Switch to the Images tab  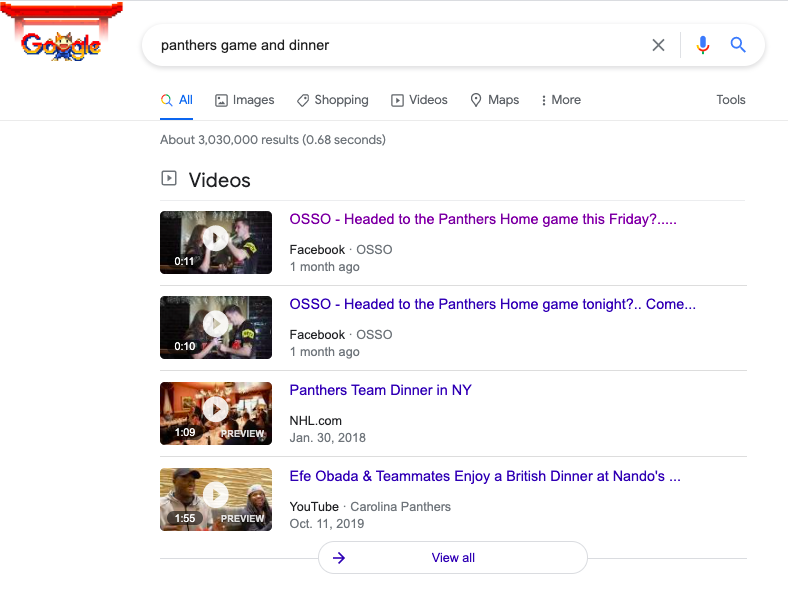click(244, 100)
